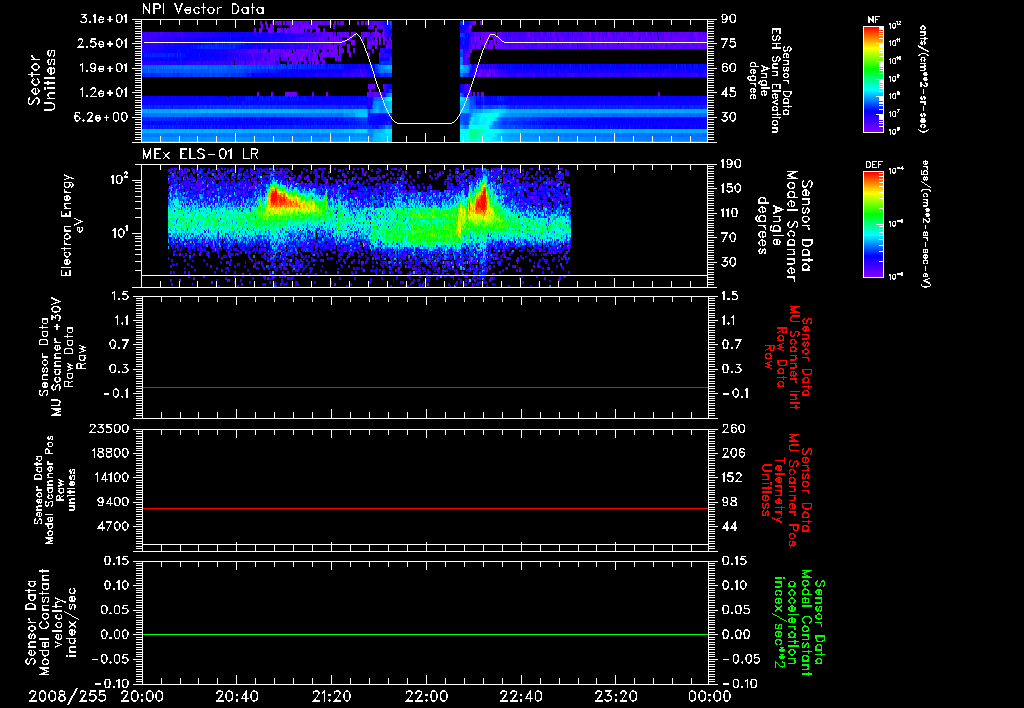
Task: Click the '2008/255' date label
Action: 67,696
